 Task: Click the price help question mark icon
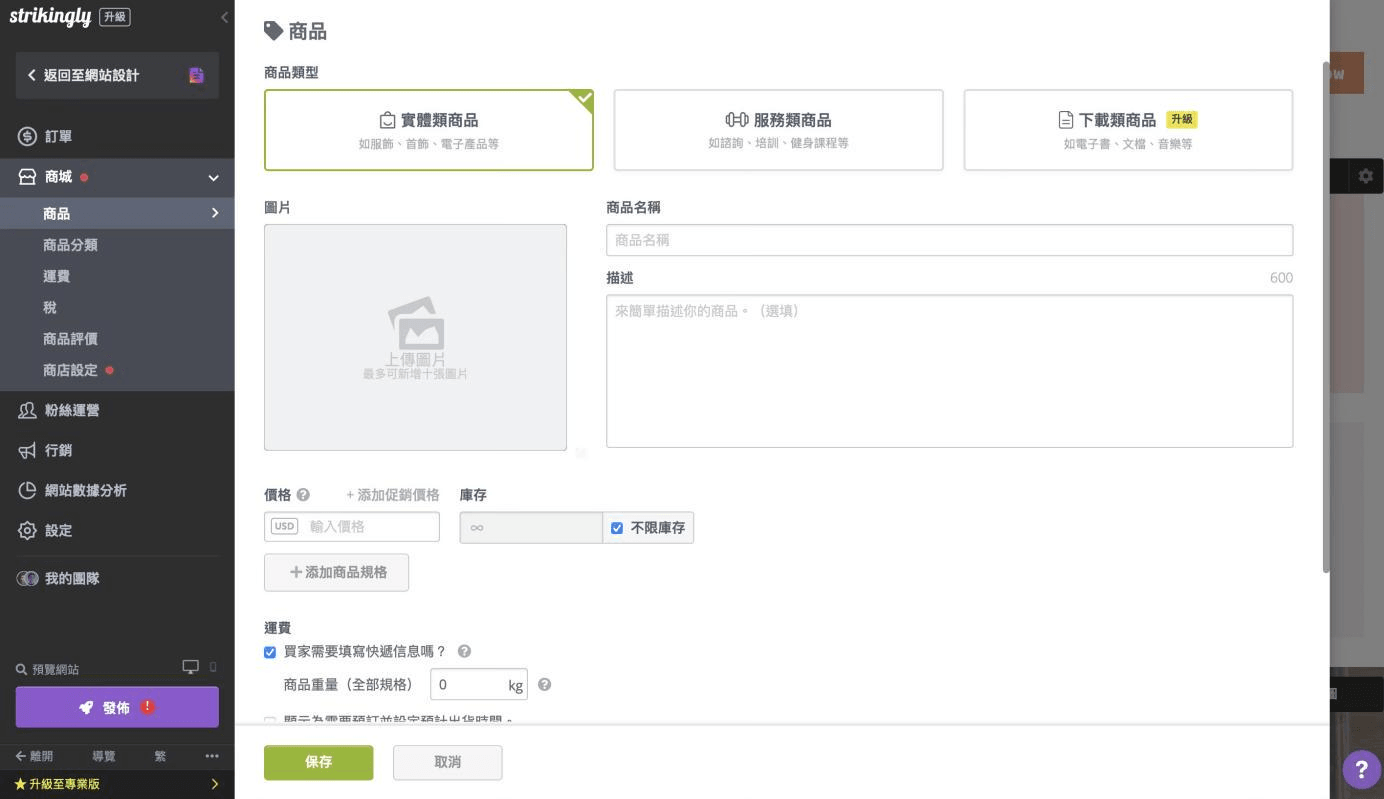pos(303,495)
